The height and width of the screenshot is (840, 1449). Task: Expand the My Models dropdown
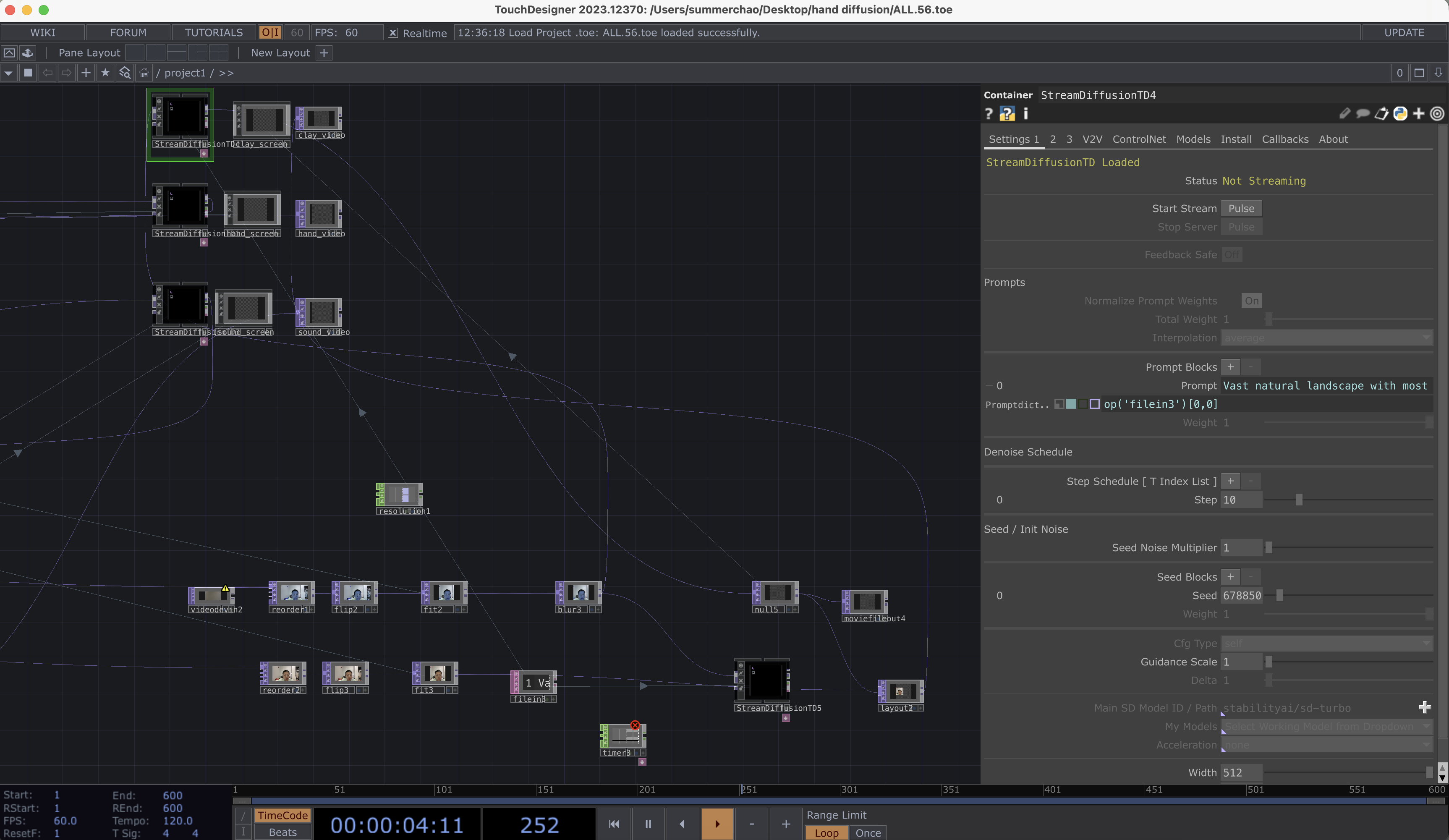[x=1326, y=727]
